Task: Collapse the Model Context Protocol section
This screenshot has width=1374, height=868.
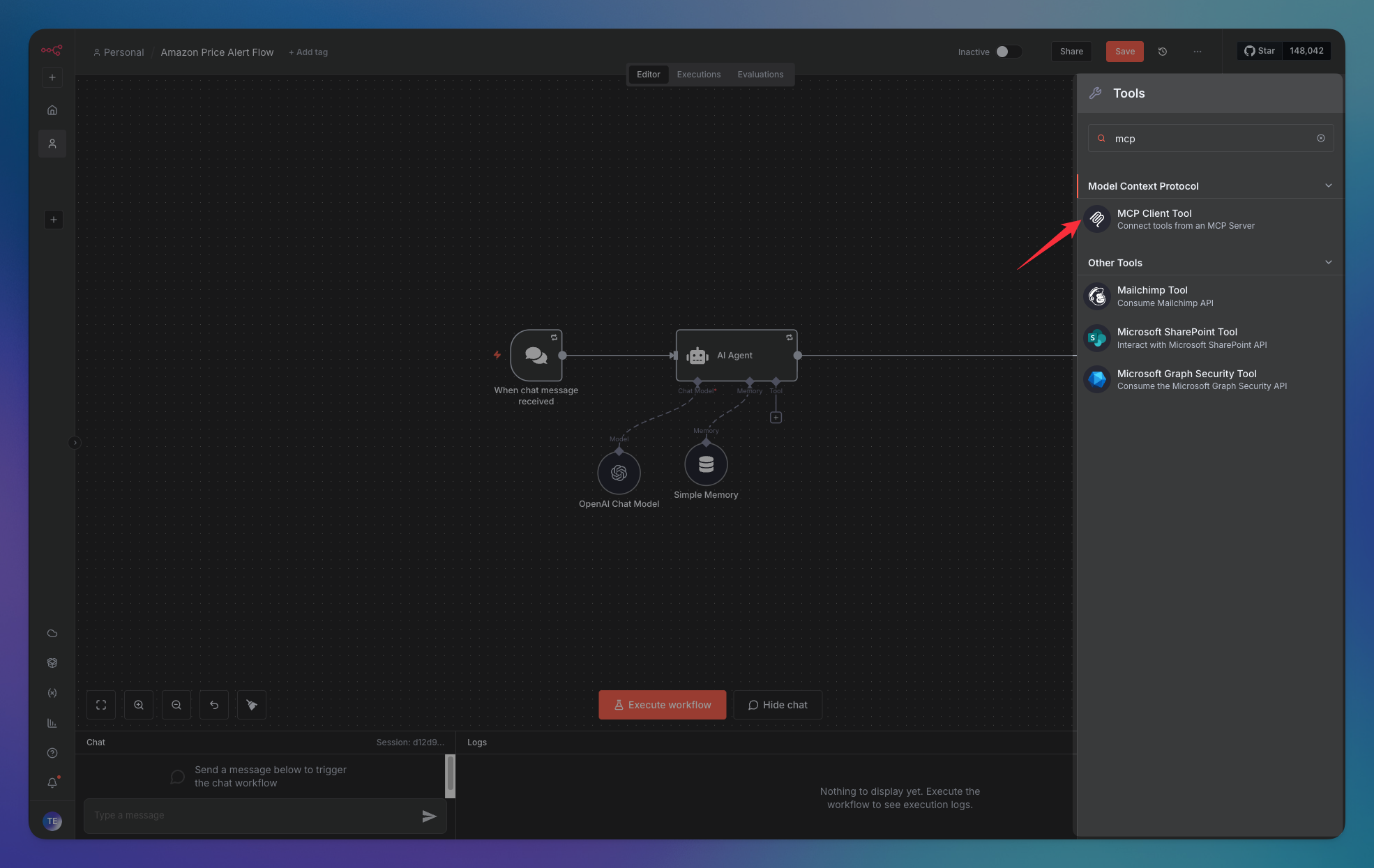Action: (x=1328, y=185)
